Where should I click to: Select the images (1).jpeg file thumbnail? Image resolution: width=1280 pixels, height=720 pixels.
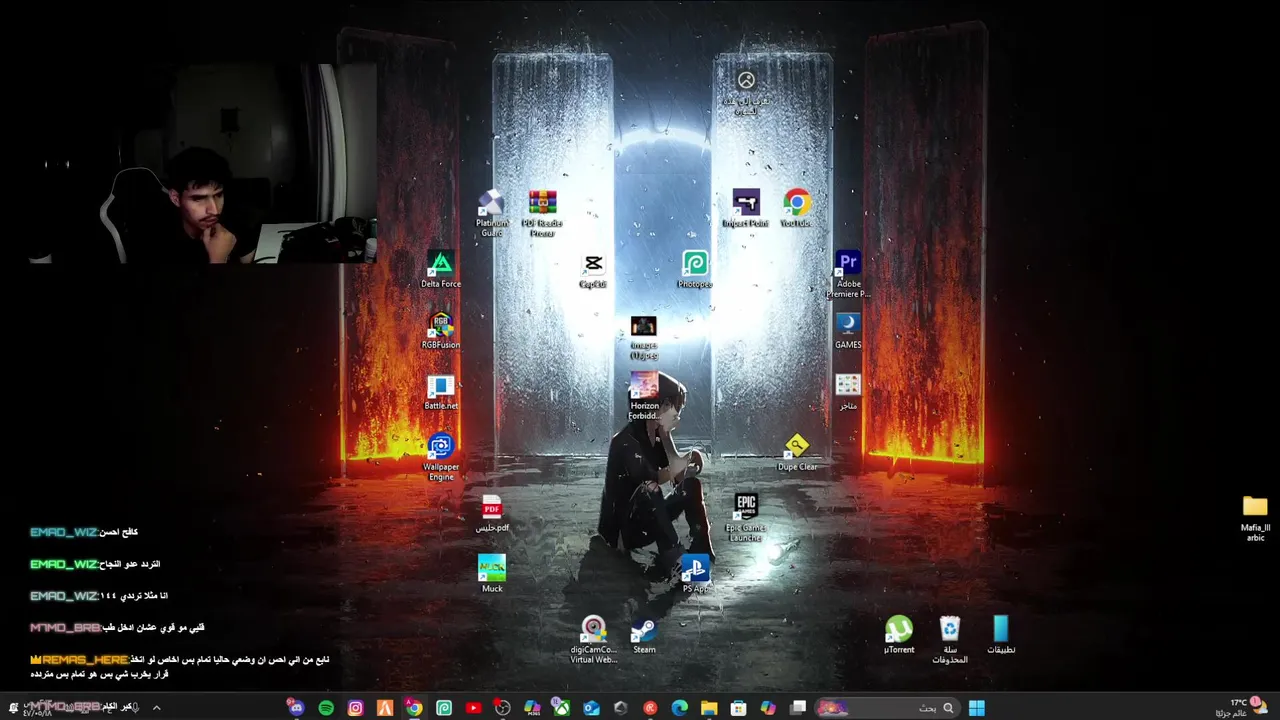tap(644, 337)
